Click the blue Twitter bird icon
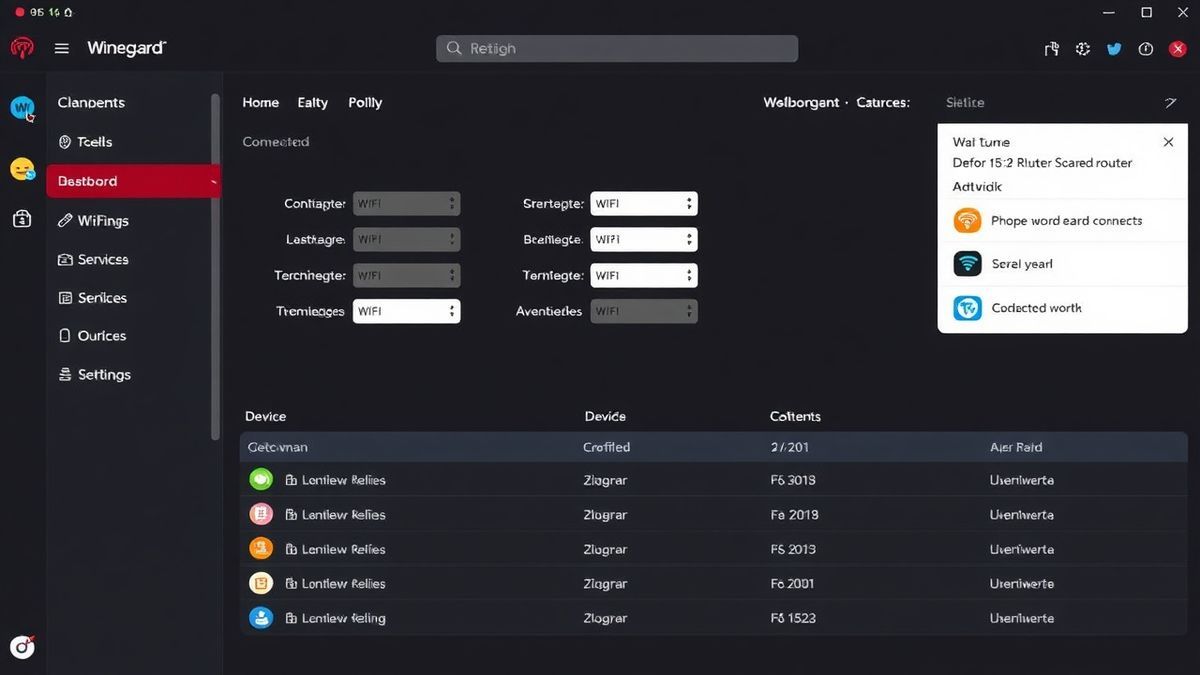Screen dimensions: 1200x675 click(x=1114, y=48)
